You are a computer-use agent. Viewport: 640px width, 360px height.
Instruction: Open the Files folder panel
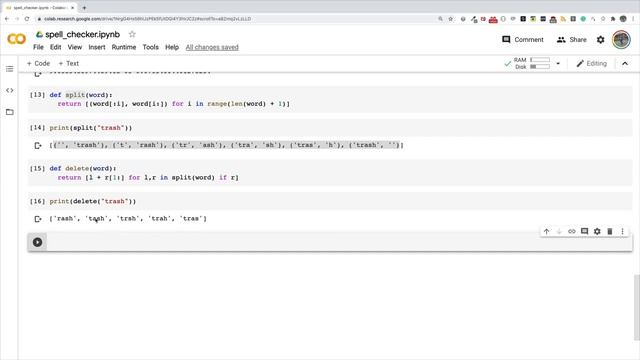point(9,112)
